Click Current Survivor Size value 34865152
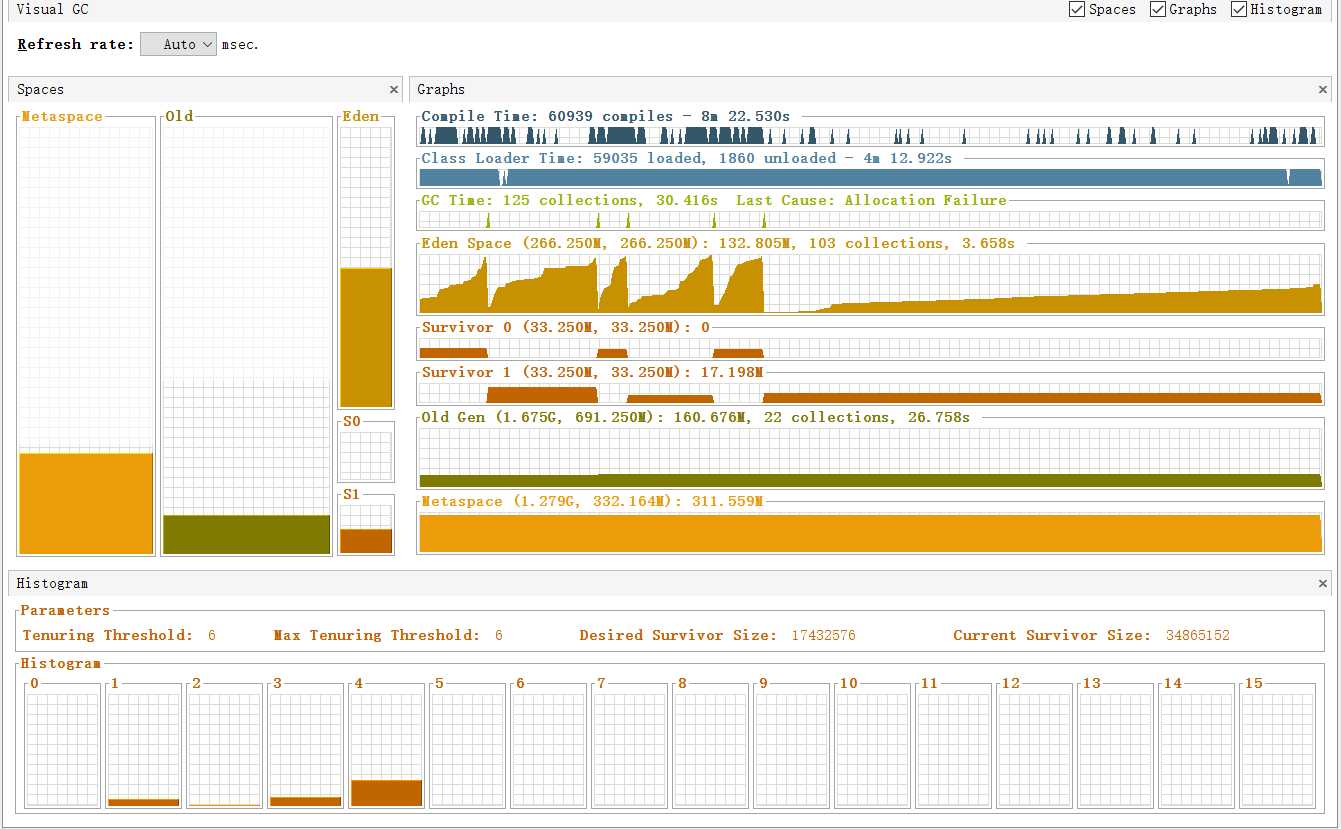This screenshot has width=1341, height=829. (1198, 635)
